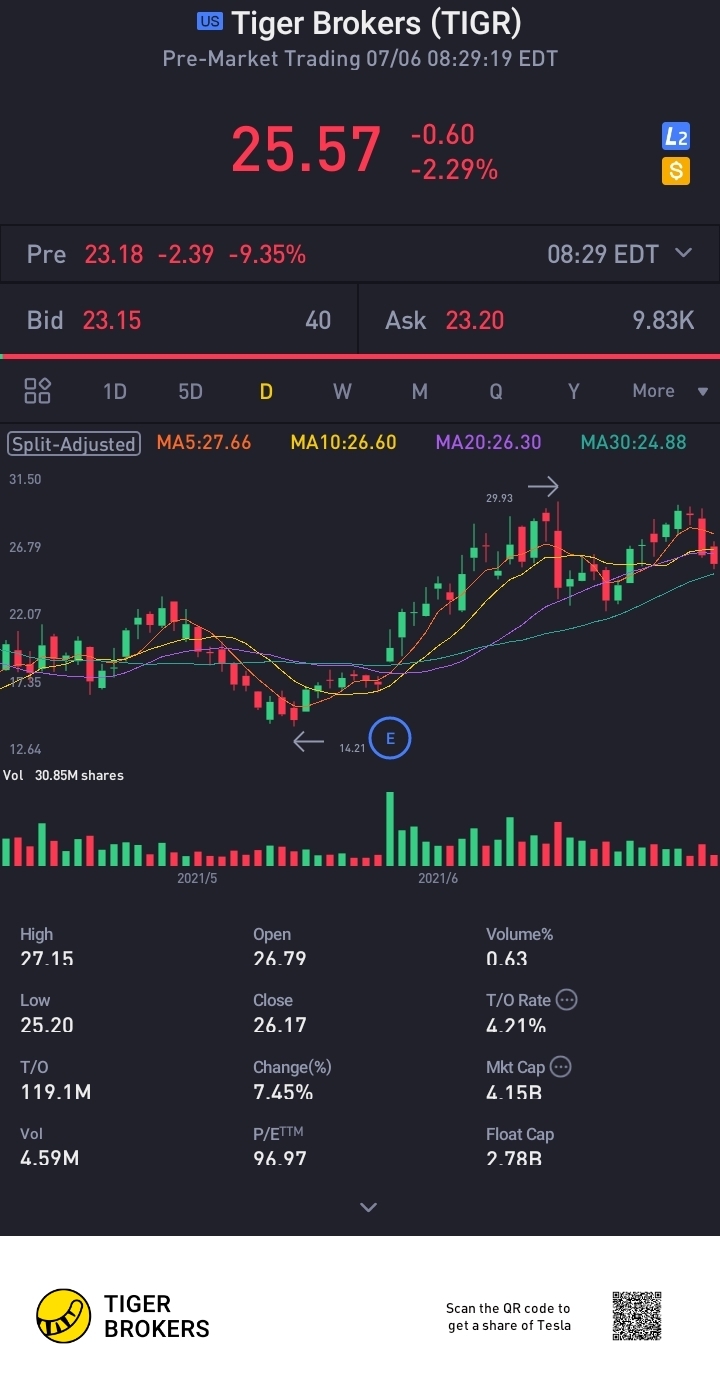Tap the Low 25.20 stat
The image size is (720, 1397).
[x=47, y=1012]
